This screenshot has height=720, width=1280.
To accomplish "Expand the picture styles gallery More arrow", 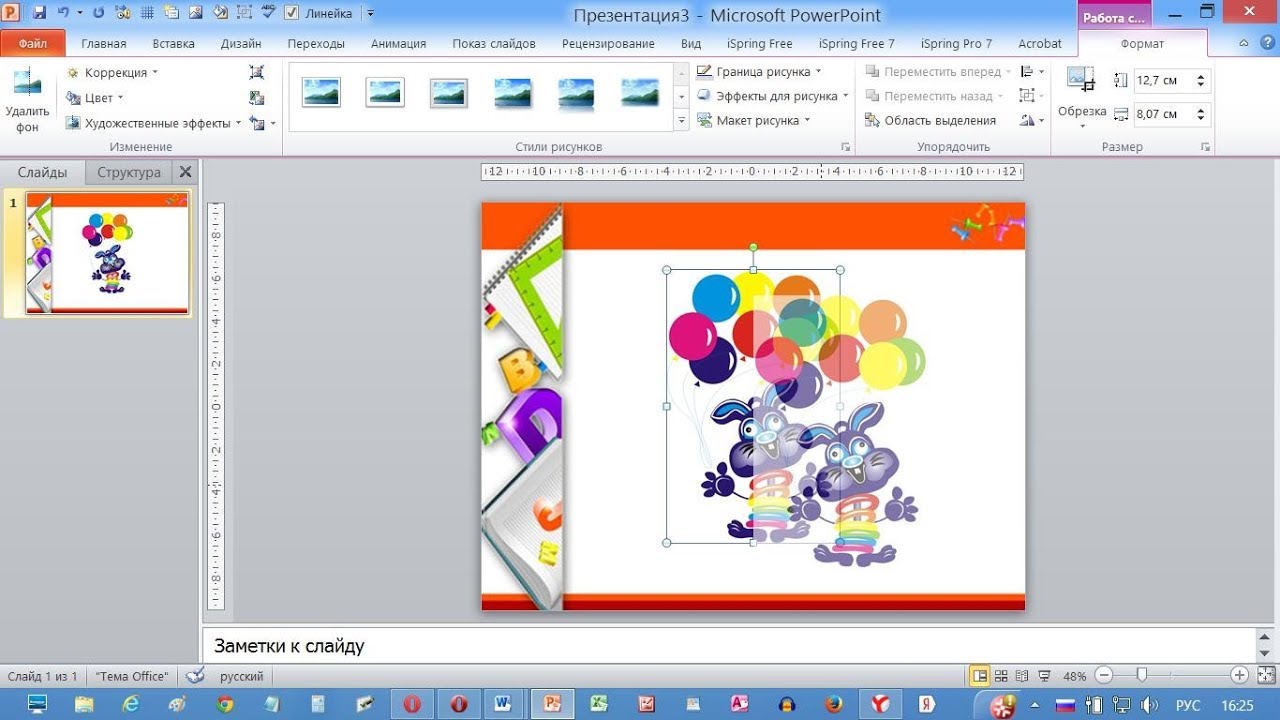I will click(x=682, y=120).
